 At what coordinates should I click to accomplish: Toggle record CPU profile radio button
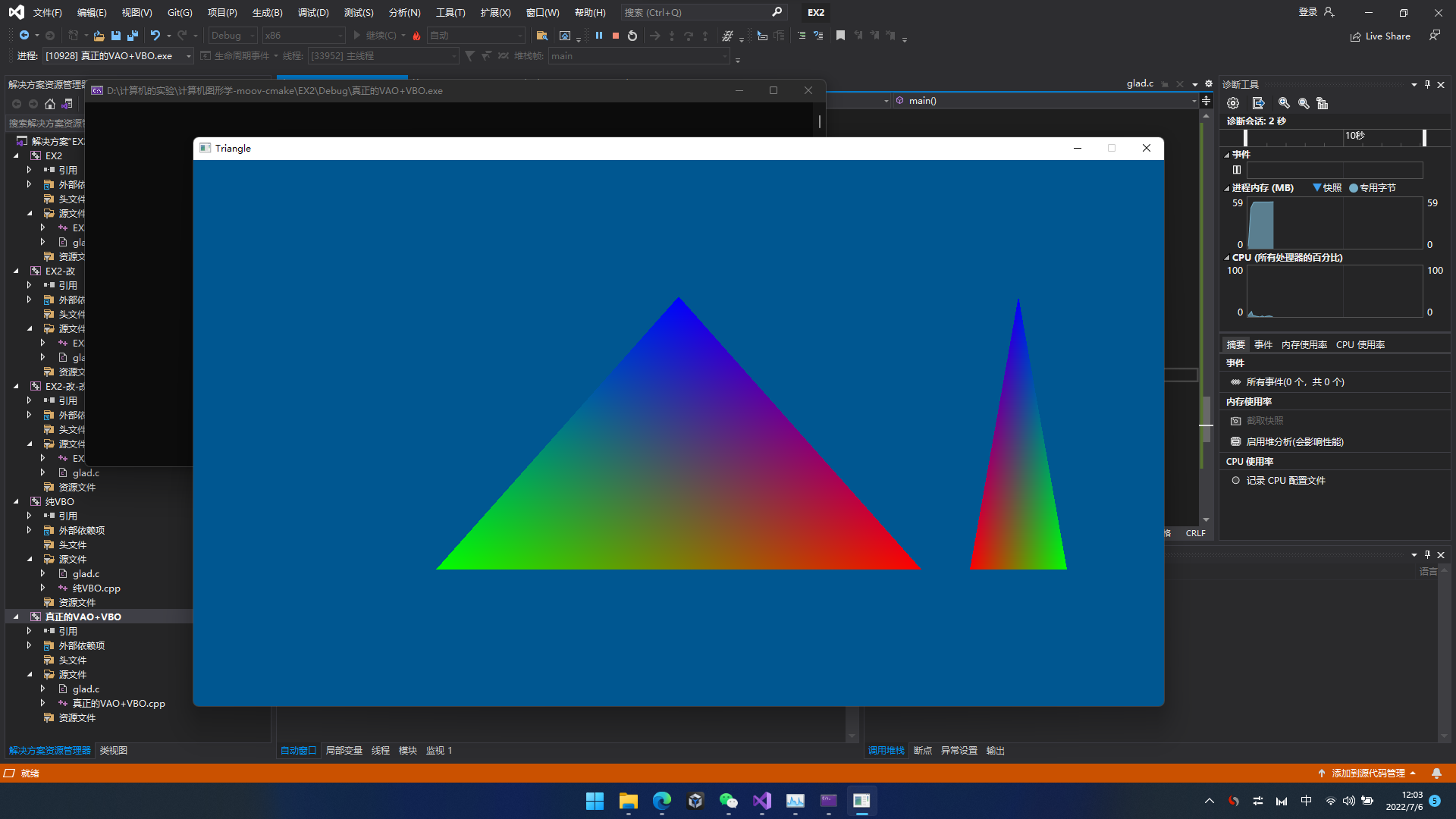(x=1236, y=480)
